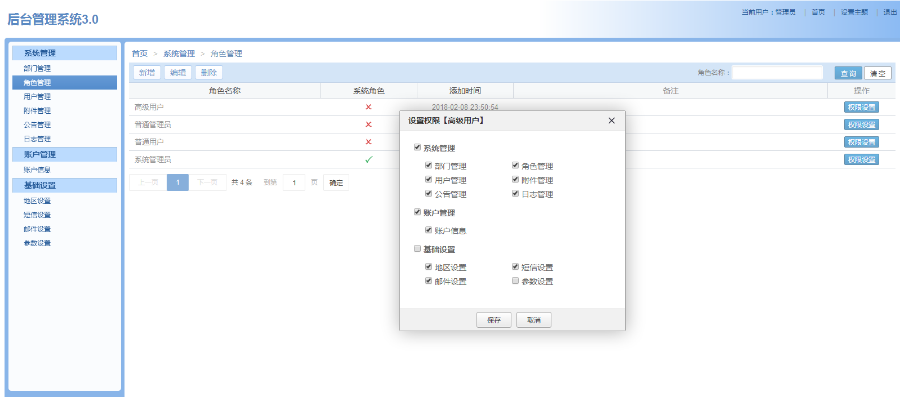
Task: Click the 清空 button
Action: [878, 73]
